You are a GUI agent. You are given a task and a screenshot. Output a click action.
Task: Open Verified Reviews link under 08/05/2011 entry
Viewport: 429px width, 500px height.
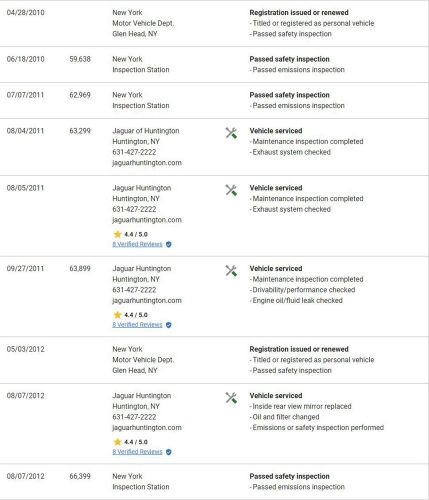tap(137, 244)
